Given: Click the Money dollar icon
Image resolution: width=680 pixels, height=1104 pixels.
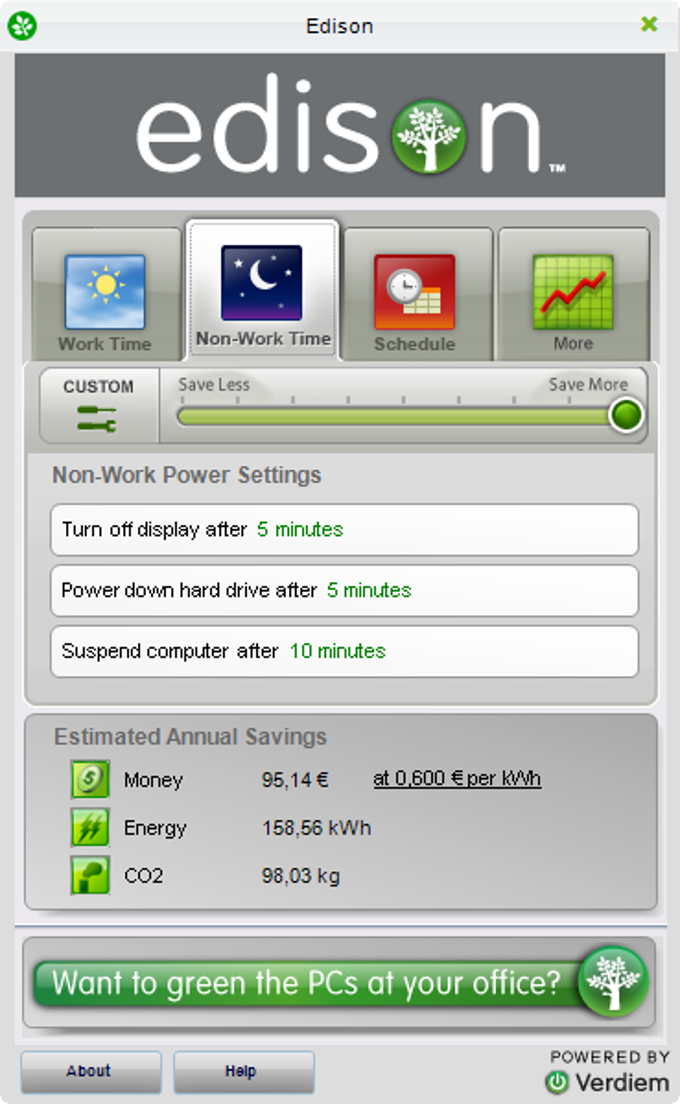Looking at the screenshot, I should (x=90, y=779).
